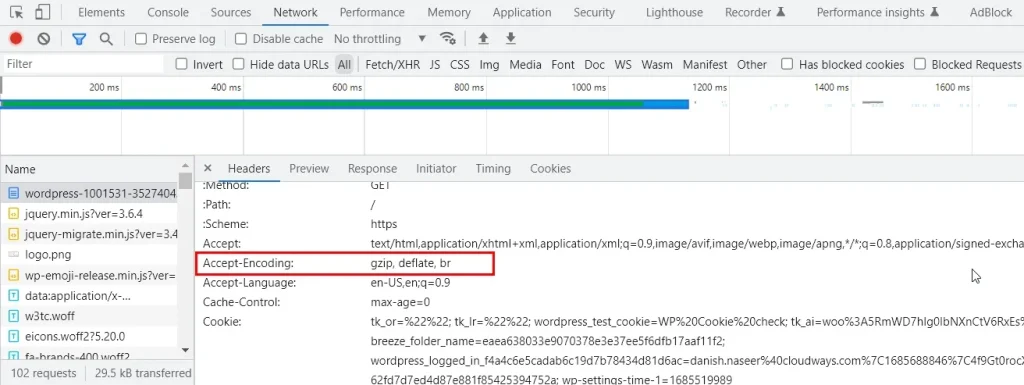Filter requests by WS
Screen dimensions: 1024x385
coord(624,64)
